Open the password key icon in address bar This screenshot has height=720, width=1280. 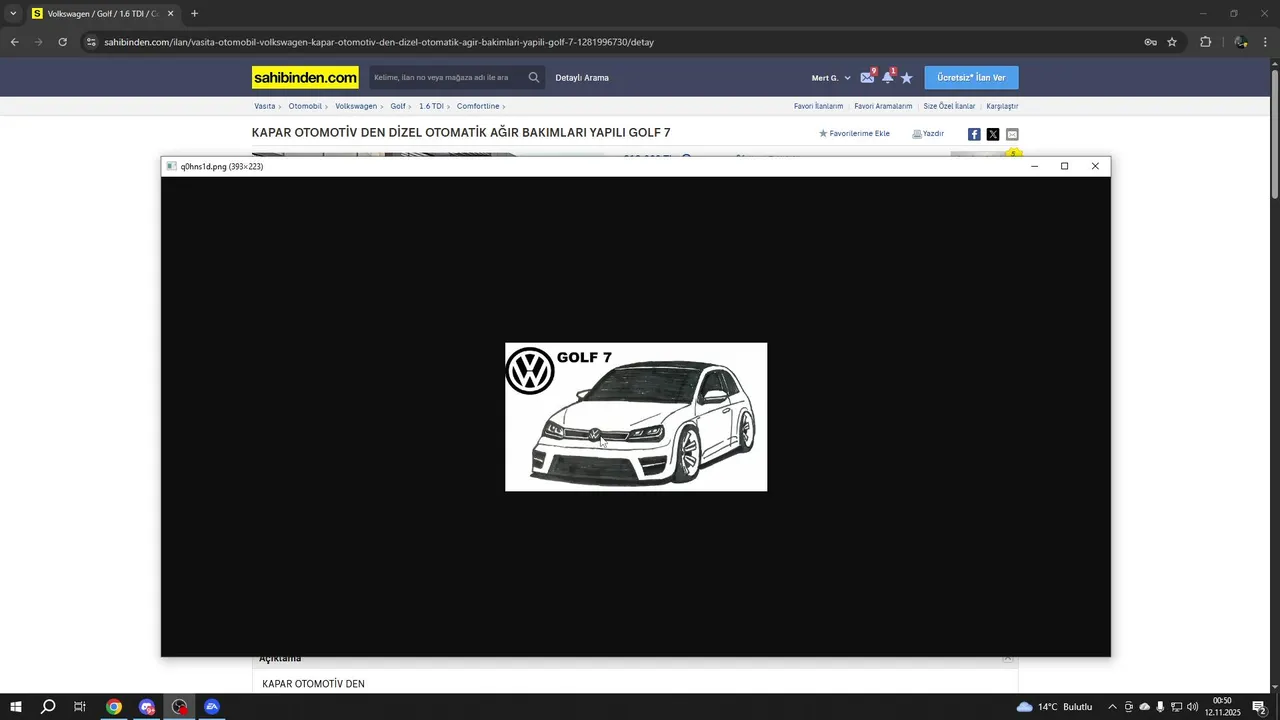click(1150, 42)
